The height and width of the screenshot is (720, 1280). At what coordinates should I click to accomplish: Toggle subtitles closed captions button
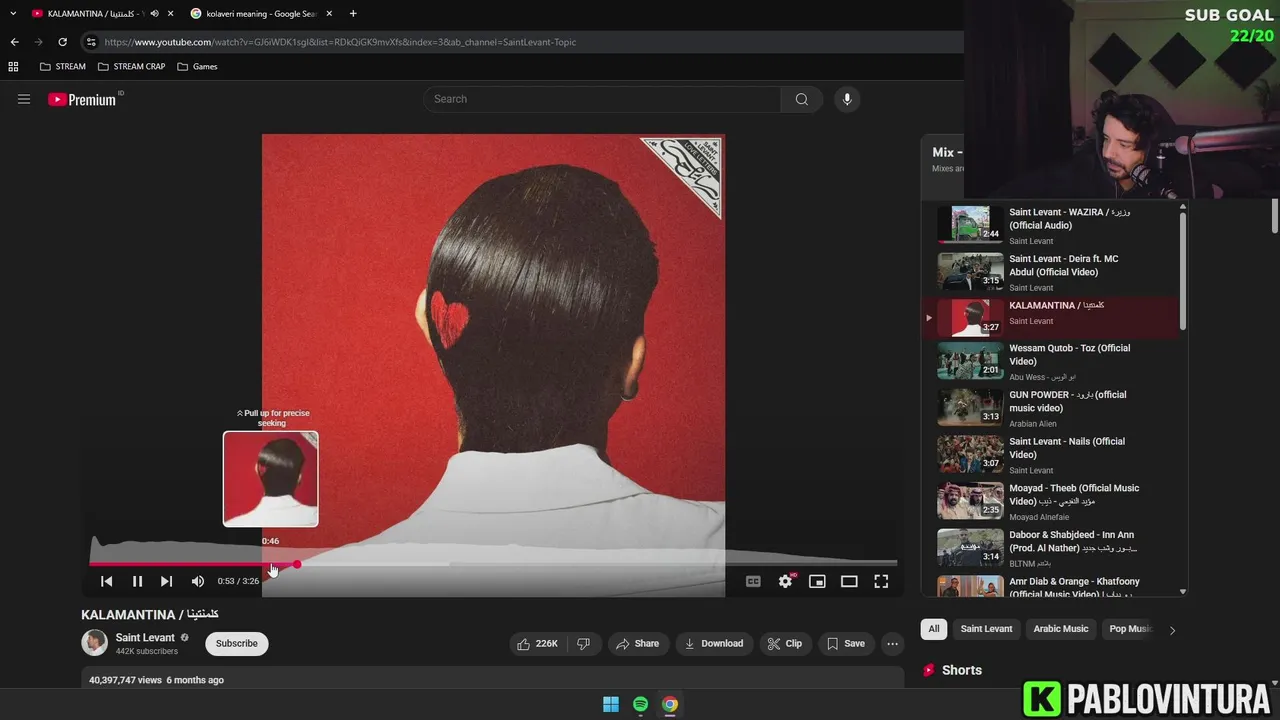pyautogui.click(x=753, y=581)
